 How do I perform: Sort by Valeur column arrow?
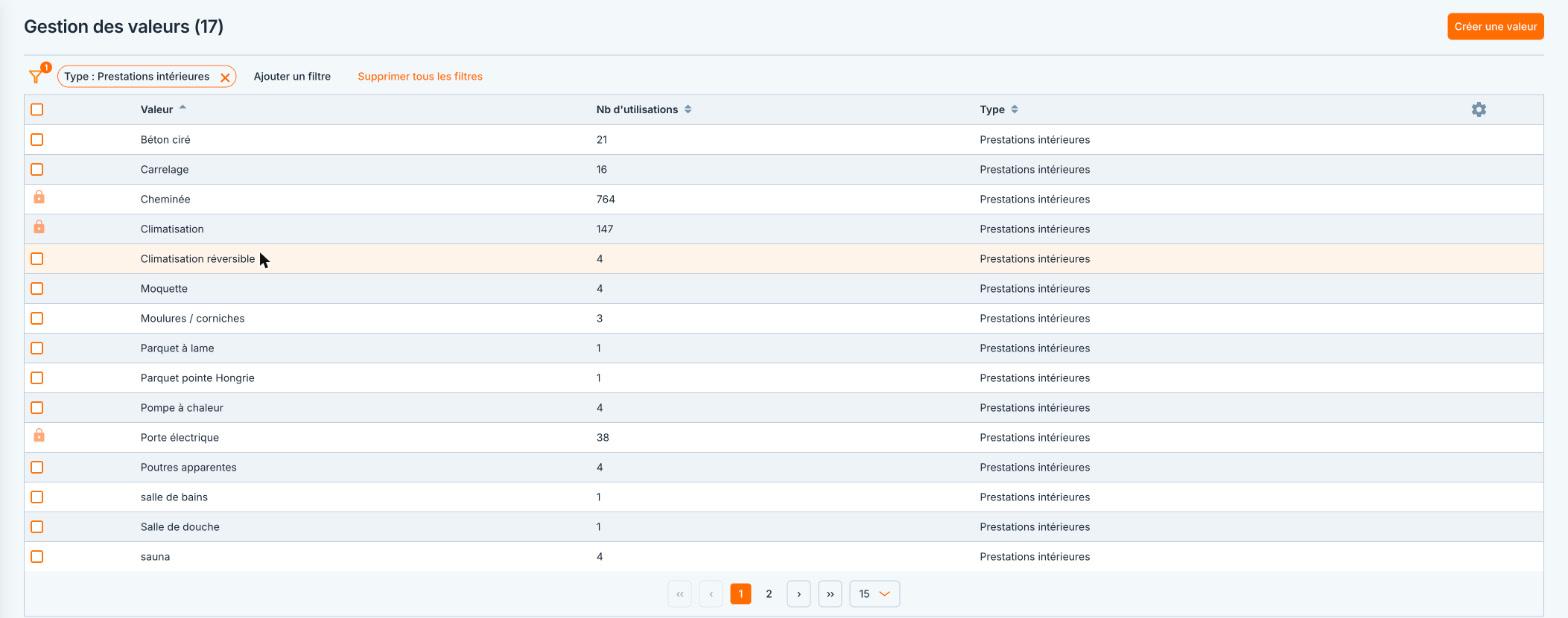click(182, 108)
